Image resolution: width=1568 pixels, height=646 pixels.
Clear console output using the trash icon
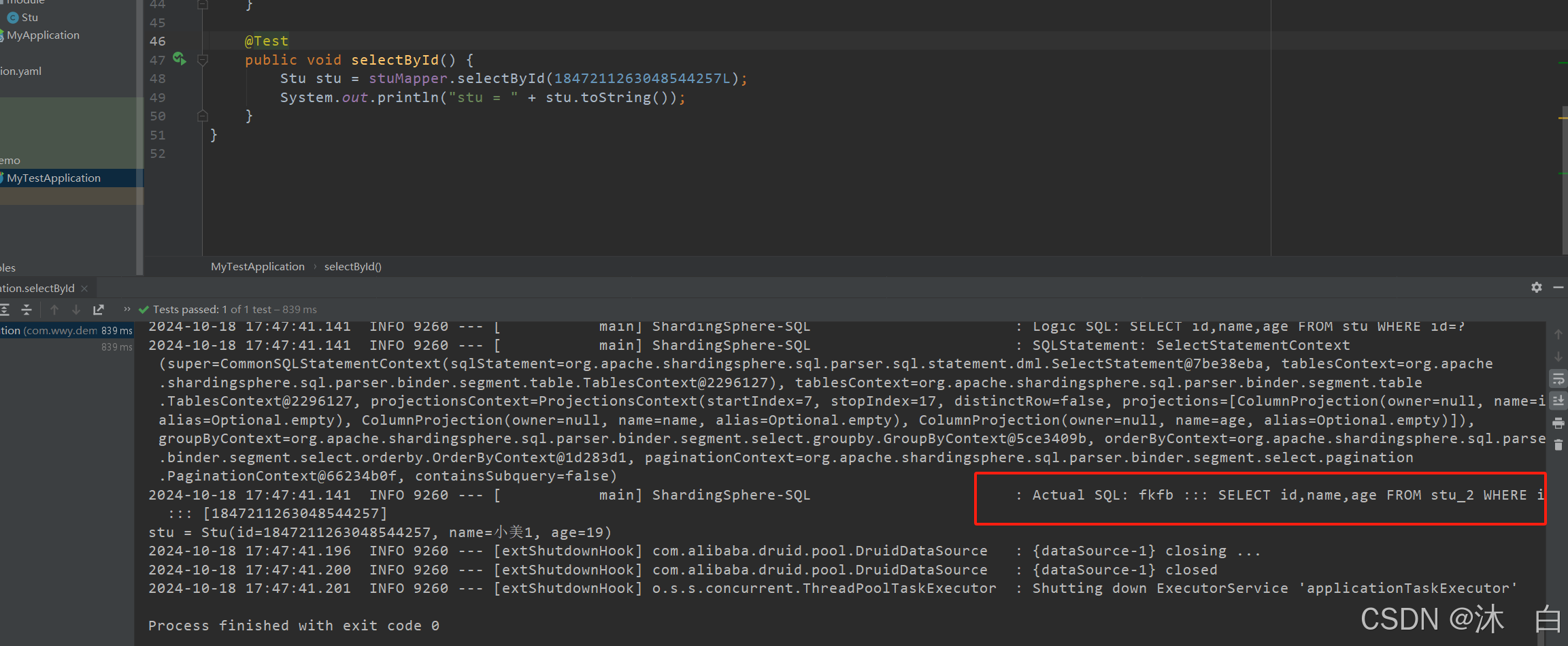(1558, 445)
